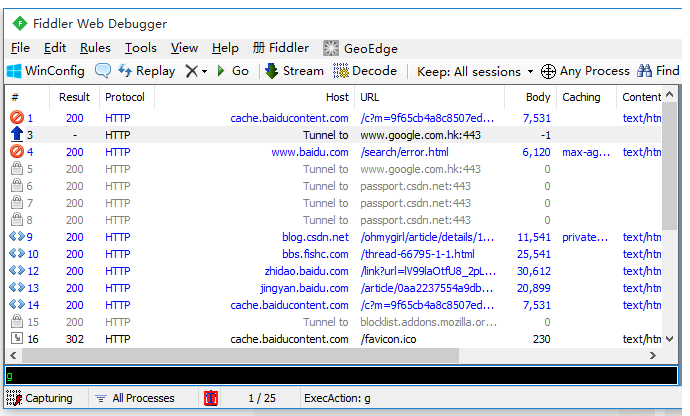Click the blocked icon on session 1
Viewport: 690px width, 416px height.
coord(17,118)
